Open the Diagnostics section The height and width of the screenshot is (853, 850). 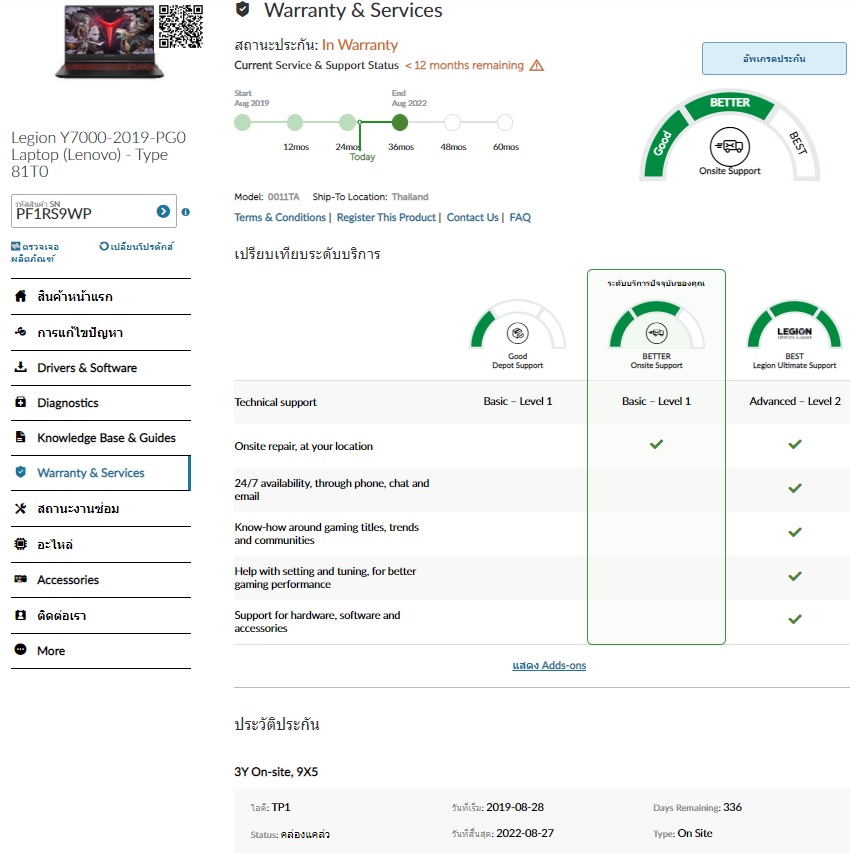tap(101, 403)
